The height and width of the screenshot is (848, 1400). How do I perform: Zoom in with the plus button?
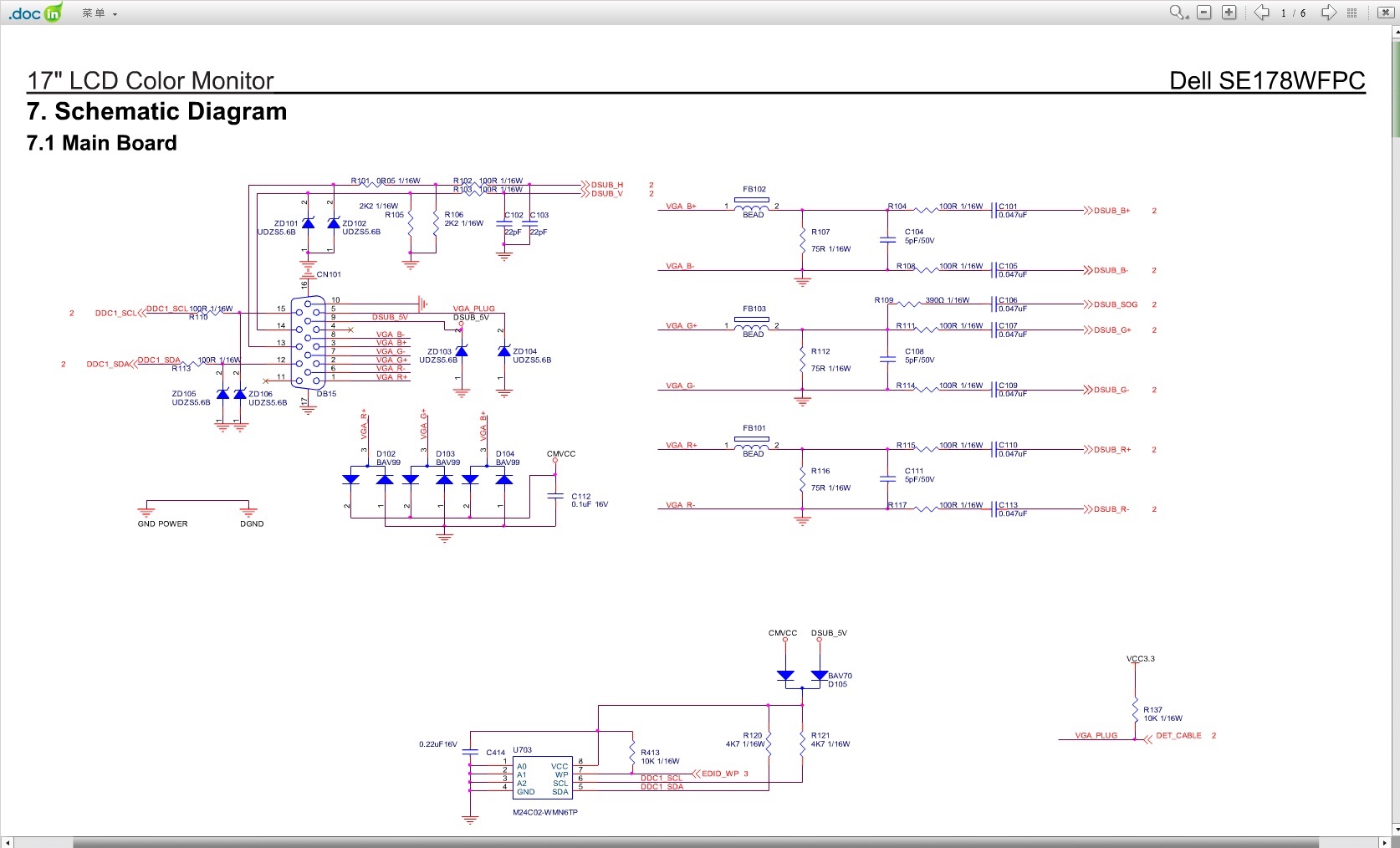pyautogui.click(x=1229, y=13)
